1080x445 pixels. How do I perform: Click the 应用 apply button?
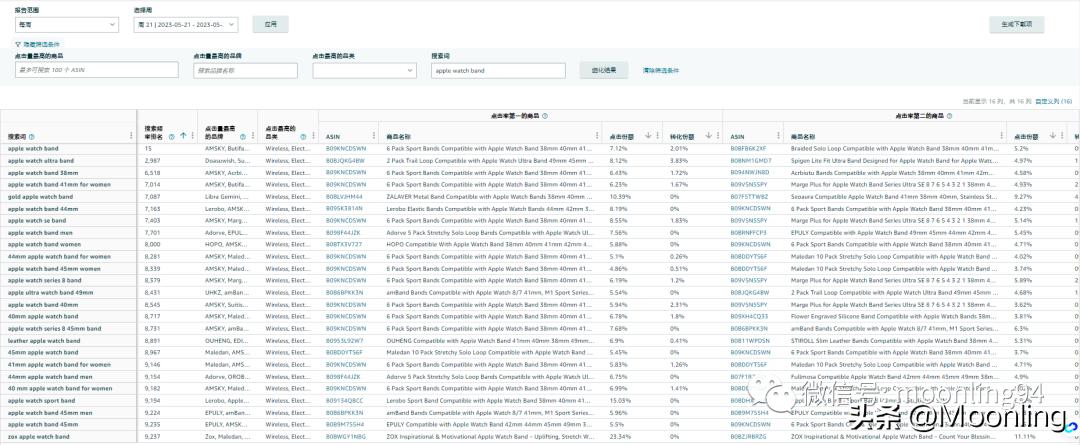pyautogui.click(x=270, y=23)
